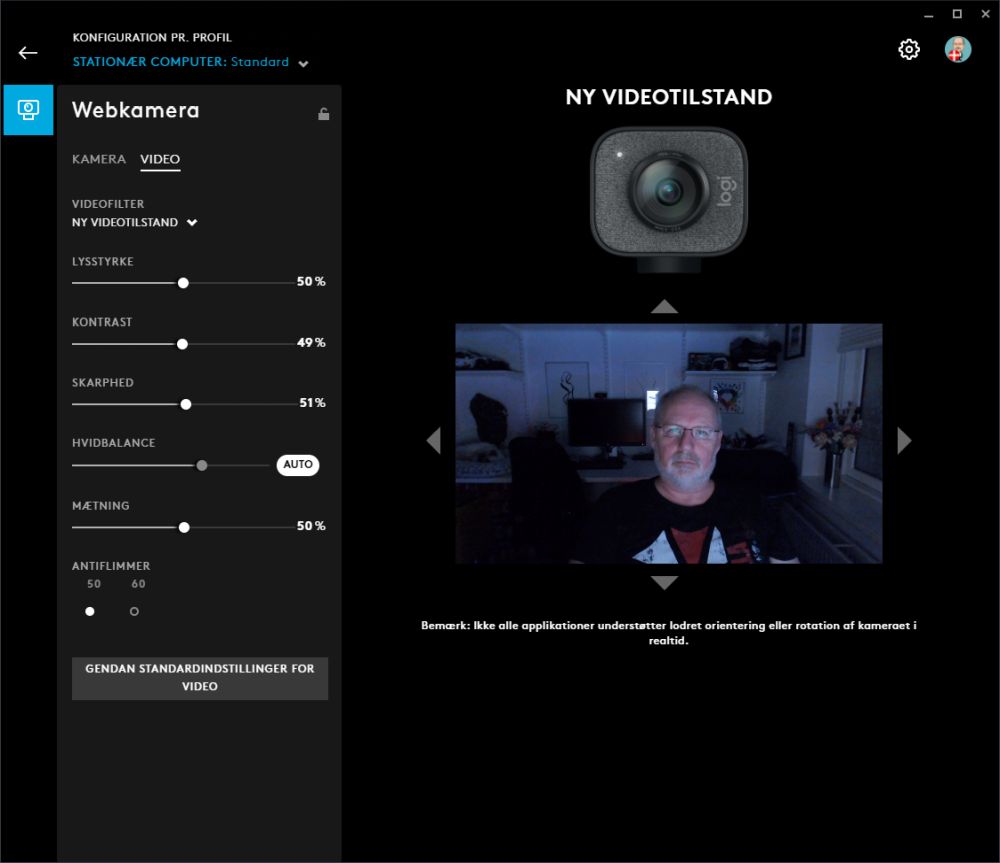This screenshot has height=863, width=1000.
Task: Click the Hvidbalance slider handle
Action: coord(202,466)
